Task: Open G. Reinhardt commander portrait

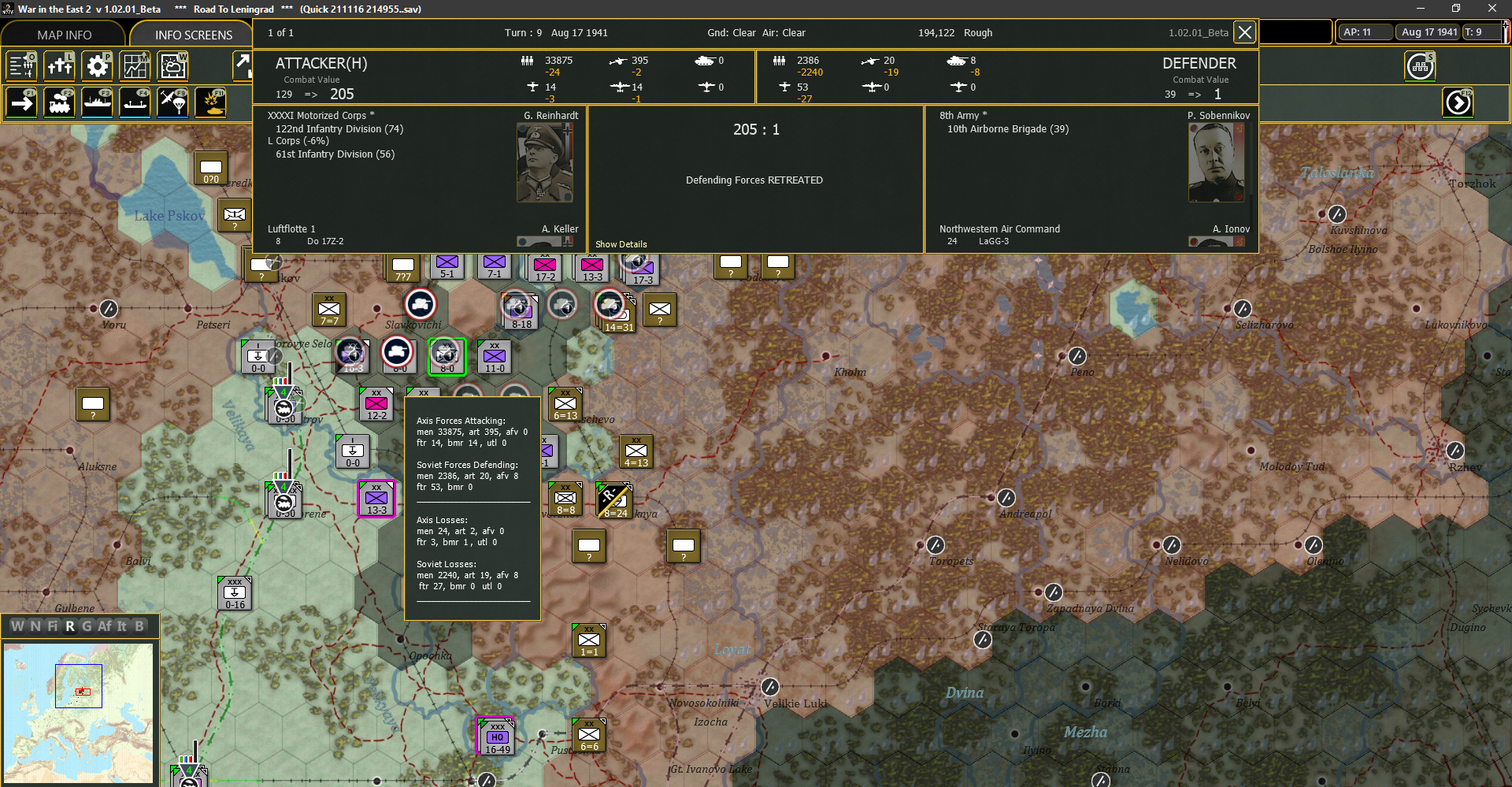Action: coord(545,162)
